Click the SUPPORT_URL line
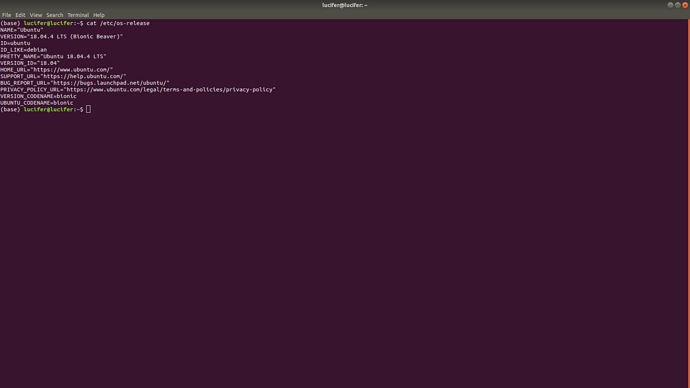The image size is (690, 388). tap(63, 76)
